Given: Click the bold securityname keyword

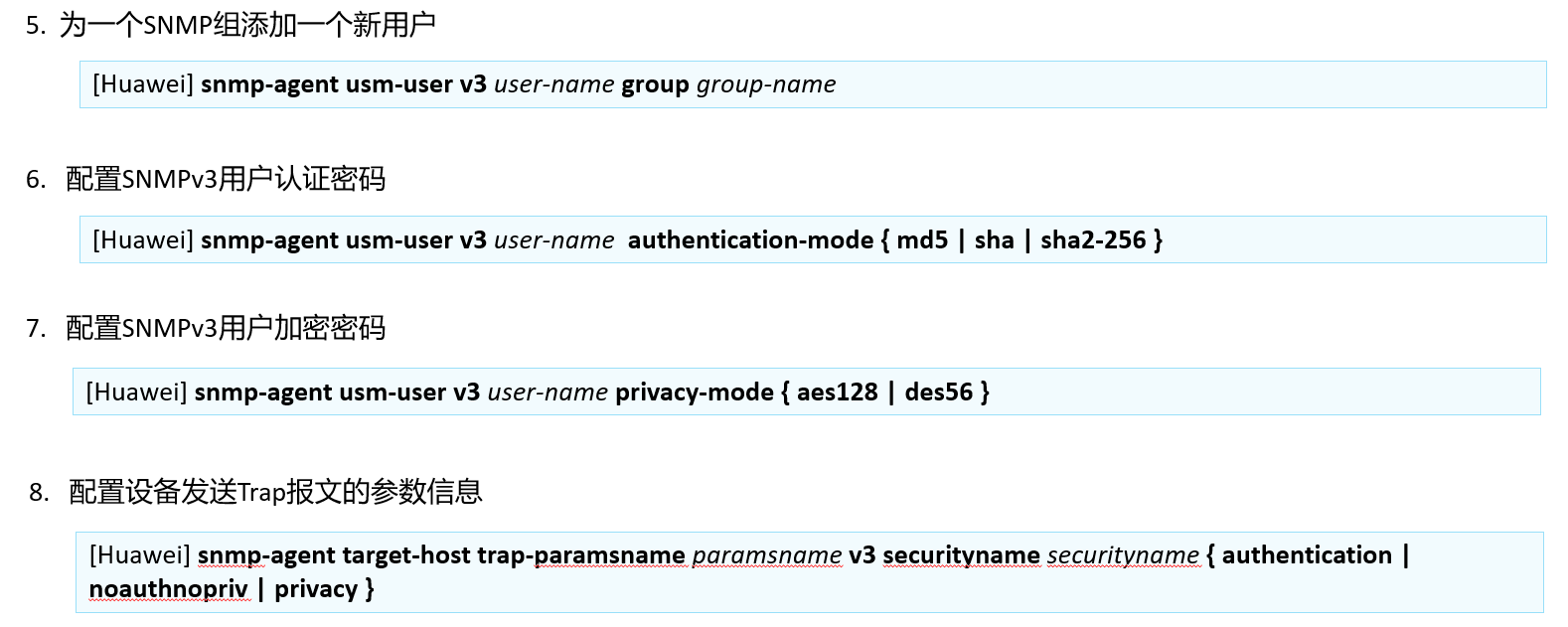Looking at the screenshot, I should tap(961, 555).
